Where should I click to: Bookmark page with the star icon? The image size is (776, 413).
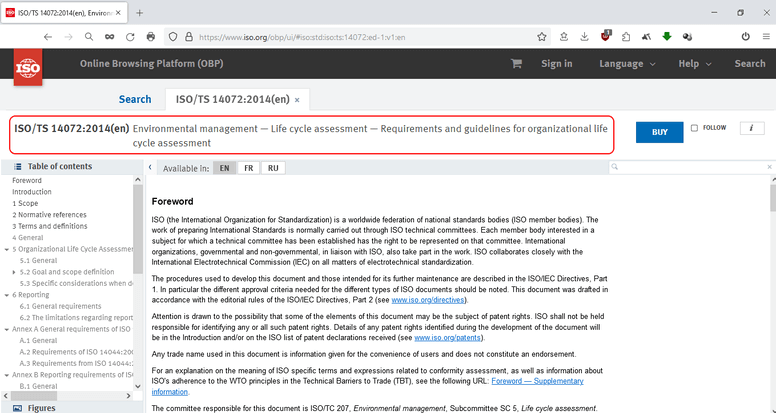coord(542,37)
